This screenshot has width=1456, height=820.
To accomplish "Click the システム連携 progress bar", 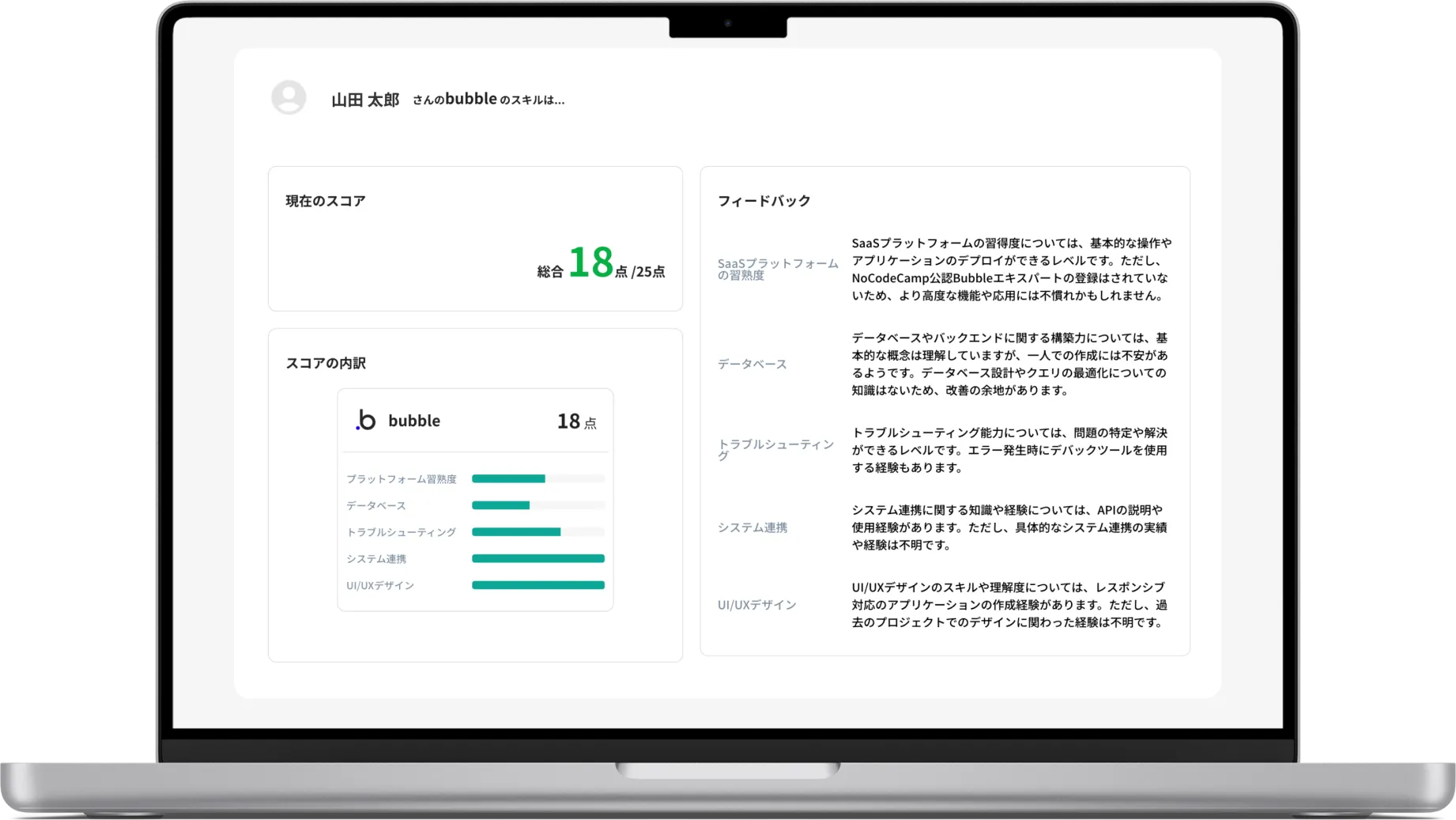I will click(x=538, y=558).
